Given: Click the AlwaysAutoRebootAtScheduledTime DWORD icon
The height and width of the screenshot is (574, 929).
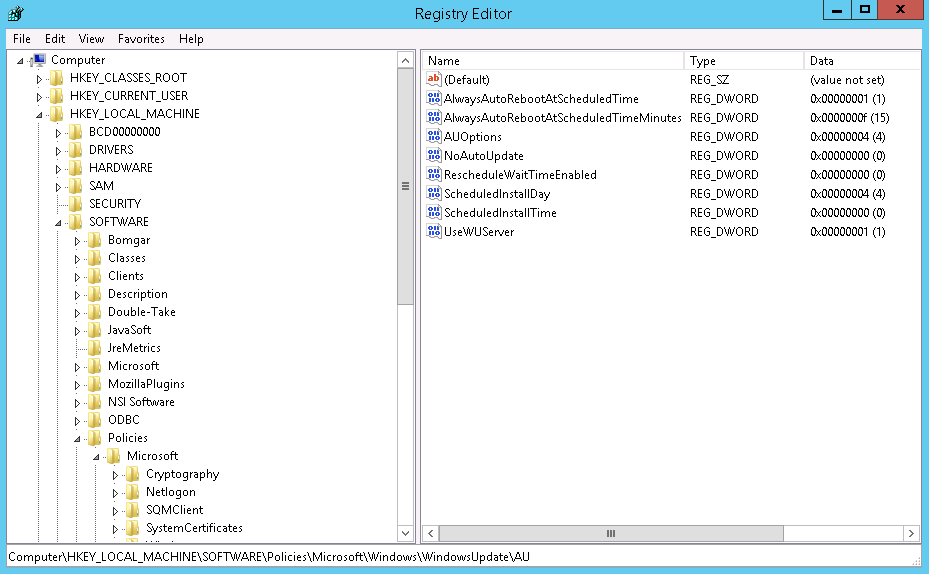Looking at the screenshot, I should click(x=434, y=98).
